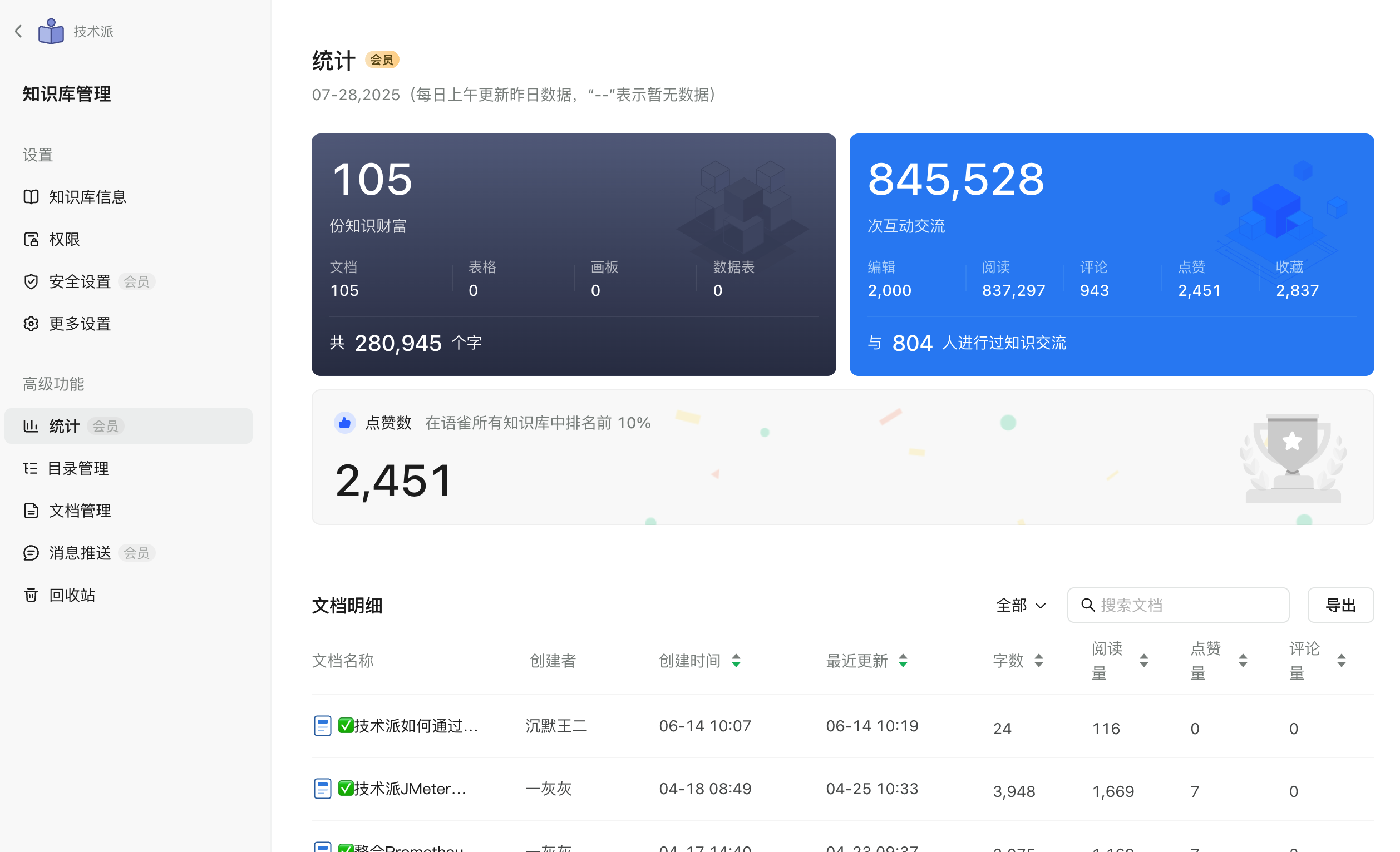Click the 安全设置 shield icon
The image size is (1400, 852).
click(31, 281)
